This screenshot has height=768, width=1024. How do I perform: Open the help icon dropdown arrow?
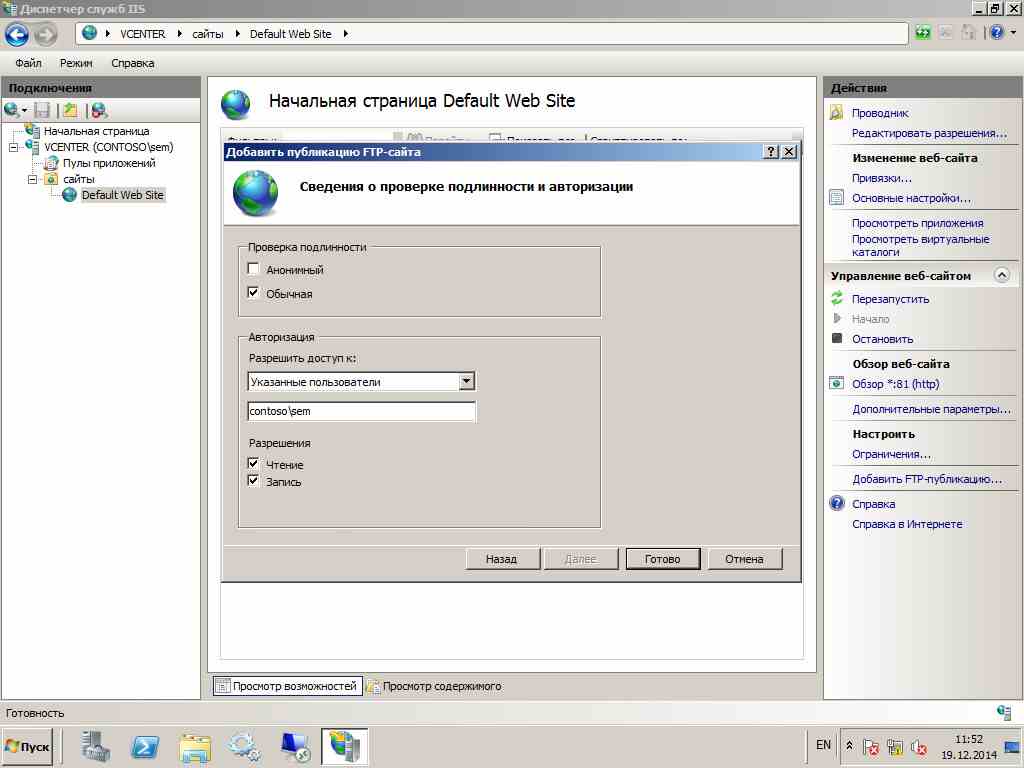click(x=1013, y=32)
